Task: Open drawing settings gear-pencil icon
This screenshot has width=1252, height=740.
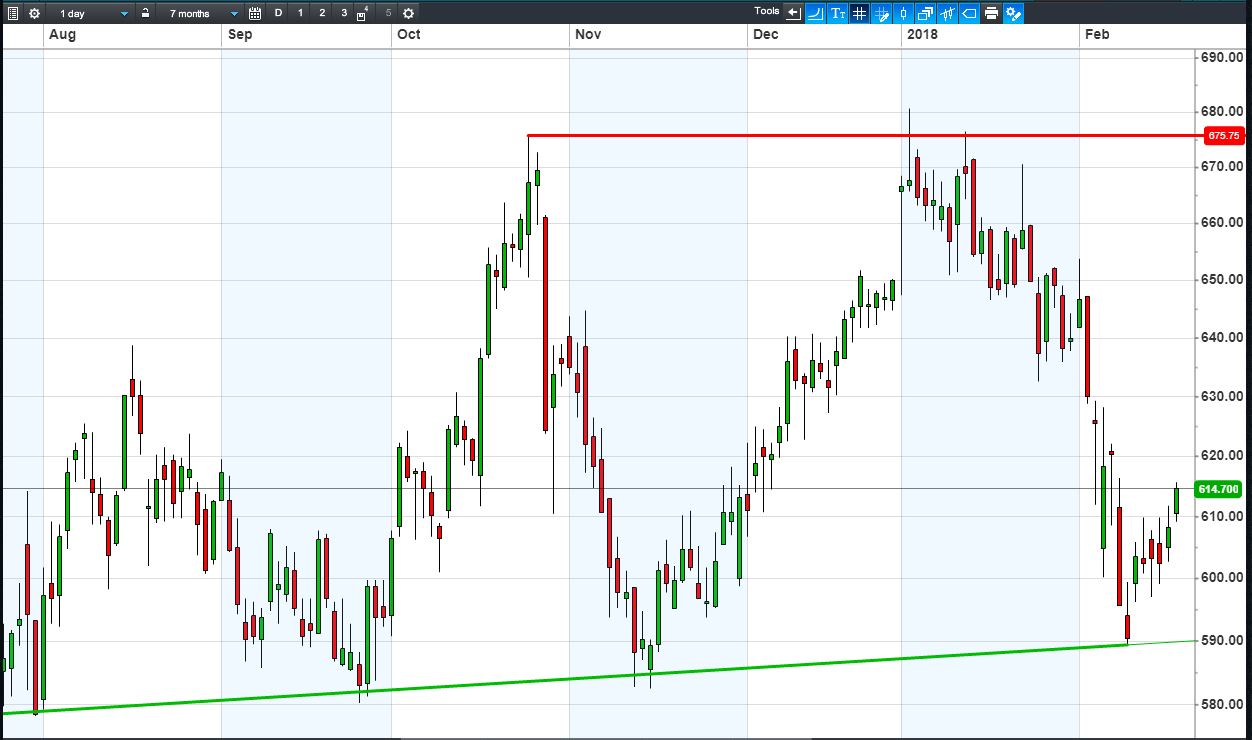Action: (1013, 13)
